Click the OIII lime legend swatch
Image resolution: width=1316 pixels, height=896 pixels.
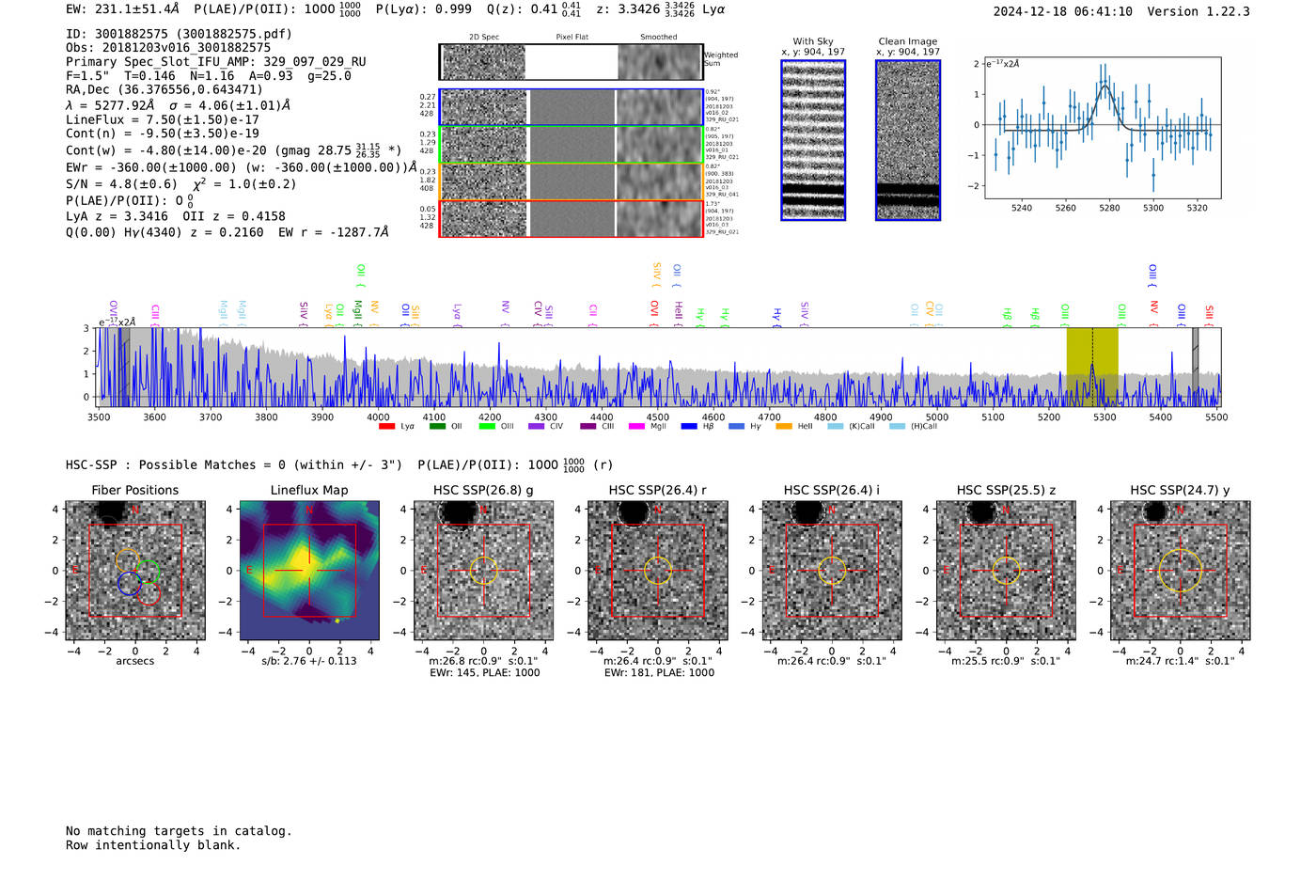coord(487,427)
